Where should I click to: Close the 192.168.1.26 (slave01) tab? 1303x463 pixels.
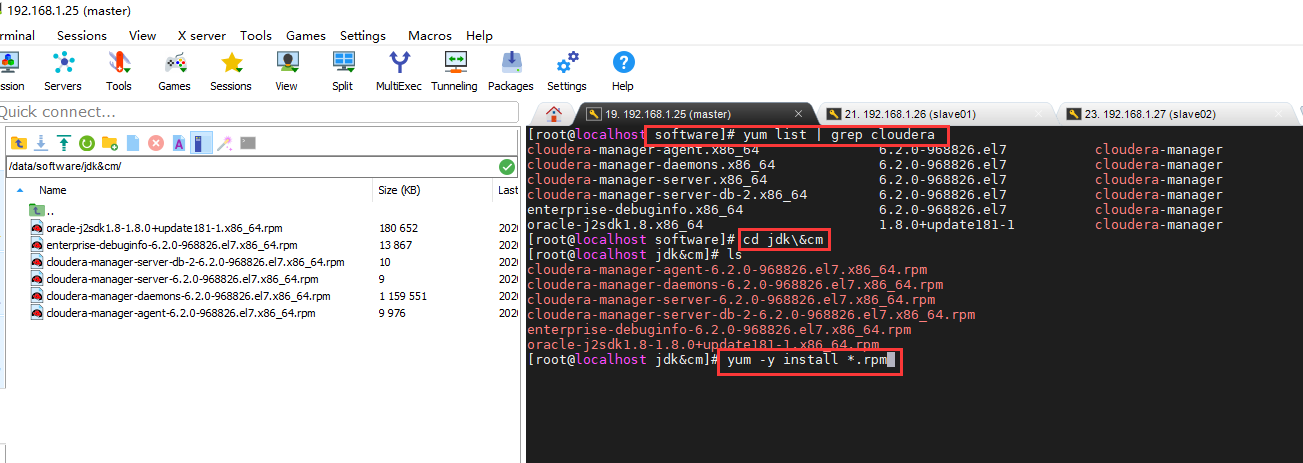pos(1038,114)
